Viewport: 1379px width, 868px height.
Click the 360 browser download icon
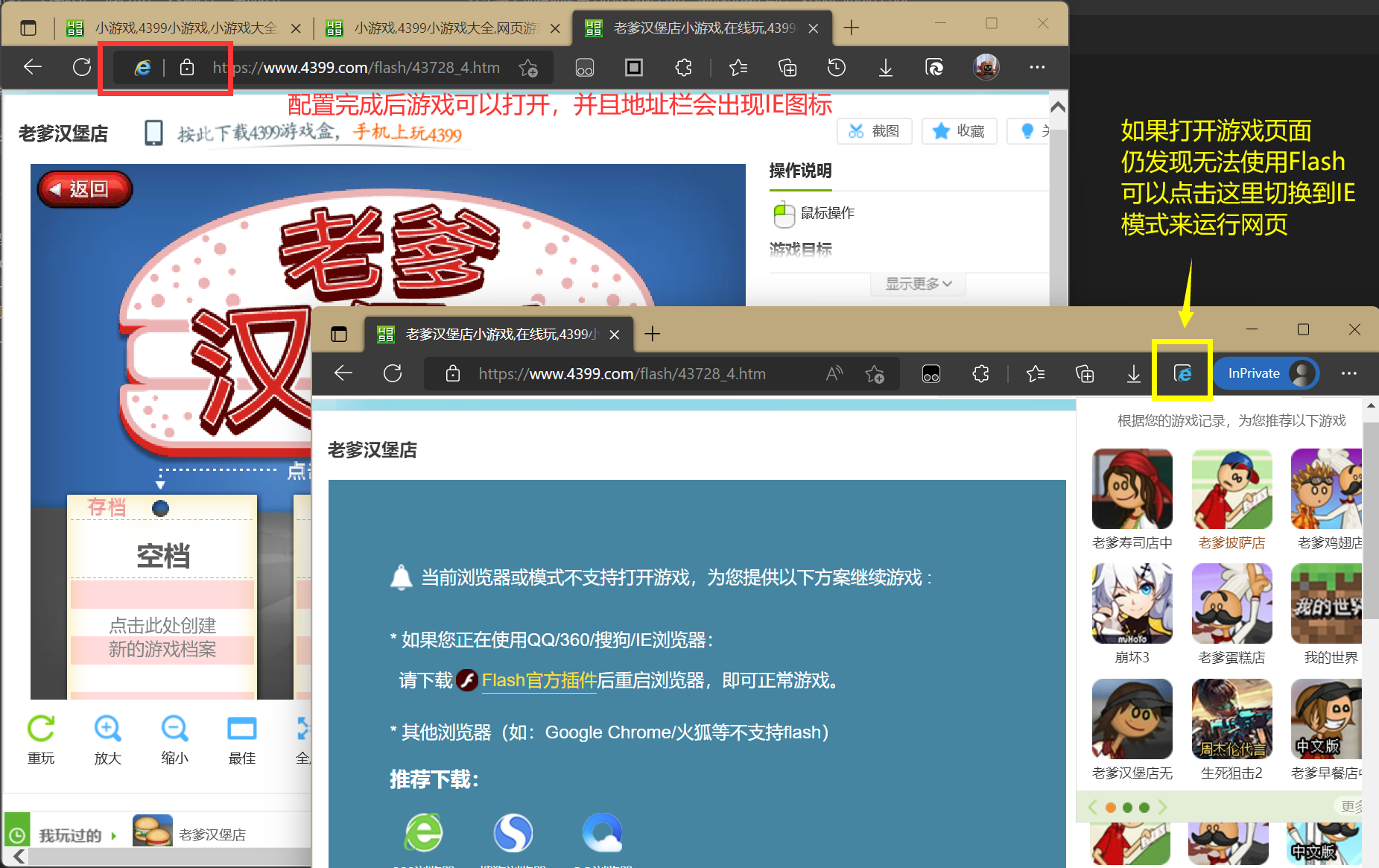coord(424,832)
